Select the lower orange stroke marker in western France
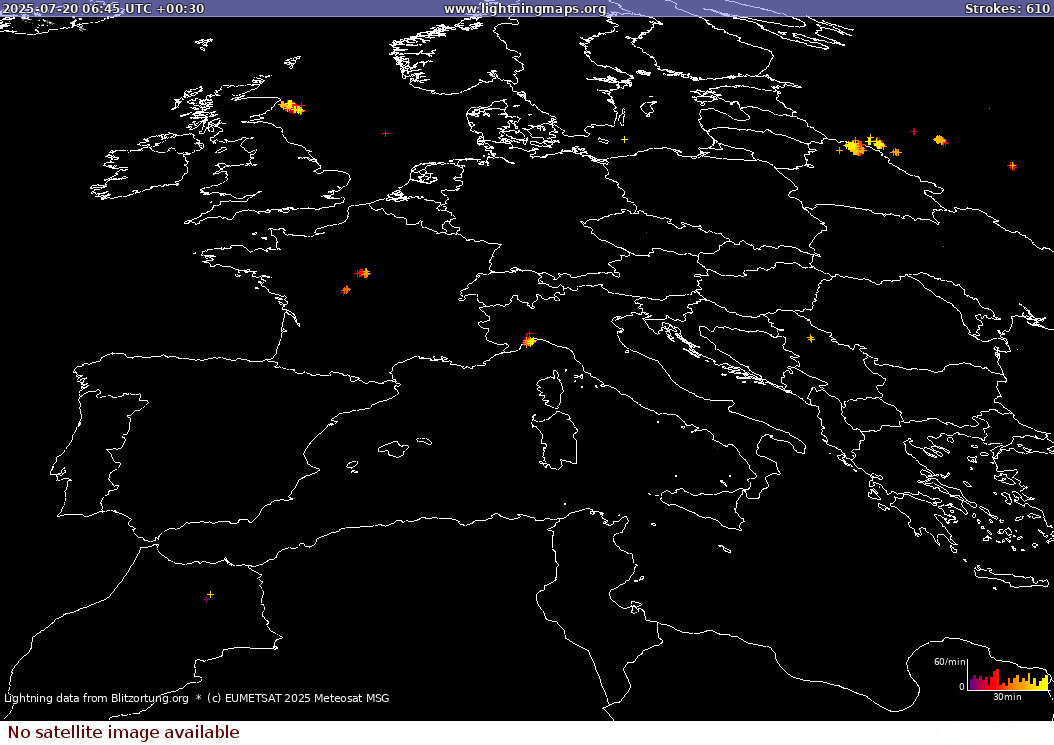 (x=346, y=290)
